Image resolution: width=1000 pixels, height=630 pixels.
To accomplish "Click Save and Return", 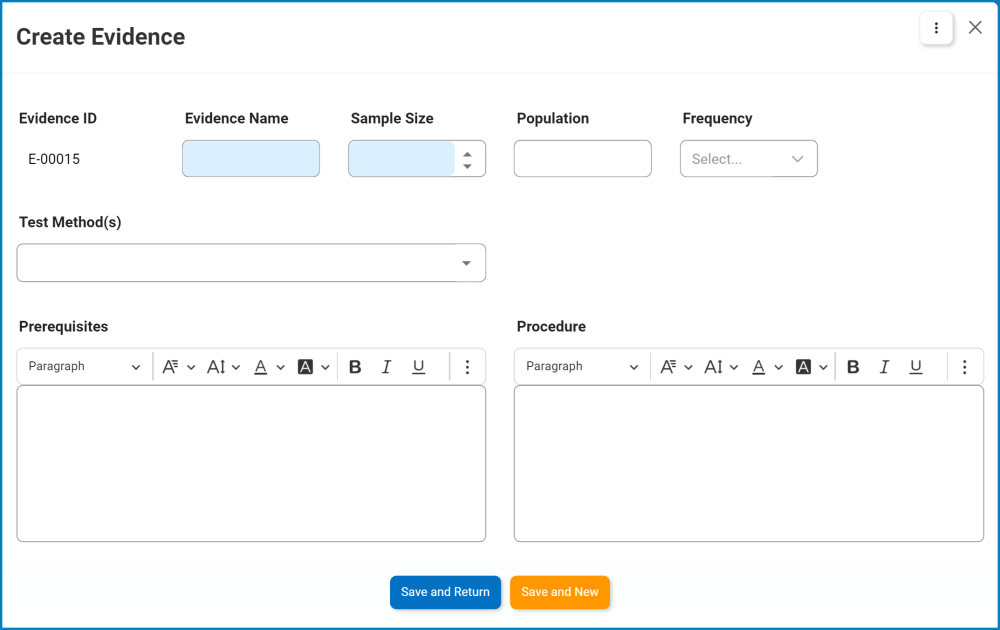I will point(445,592).
